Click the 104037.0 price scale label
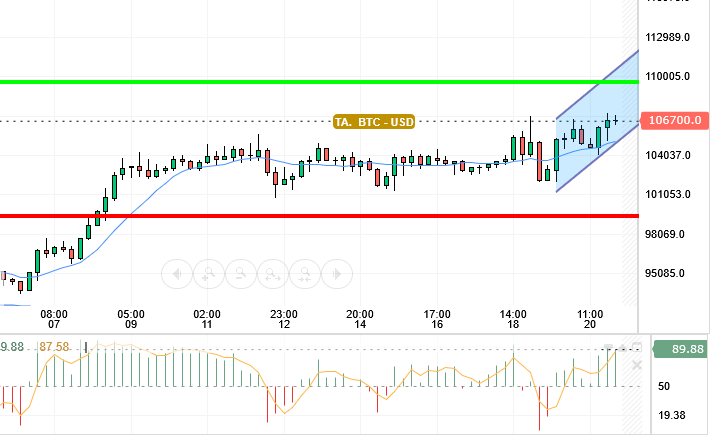The height and width of the screenshot is (435, 712). click(668, 155)
